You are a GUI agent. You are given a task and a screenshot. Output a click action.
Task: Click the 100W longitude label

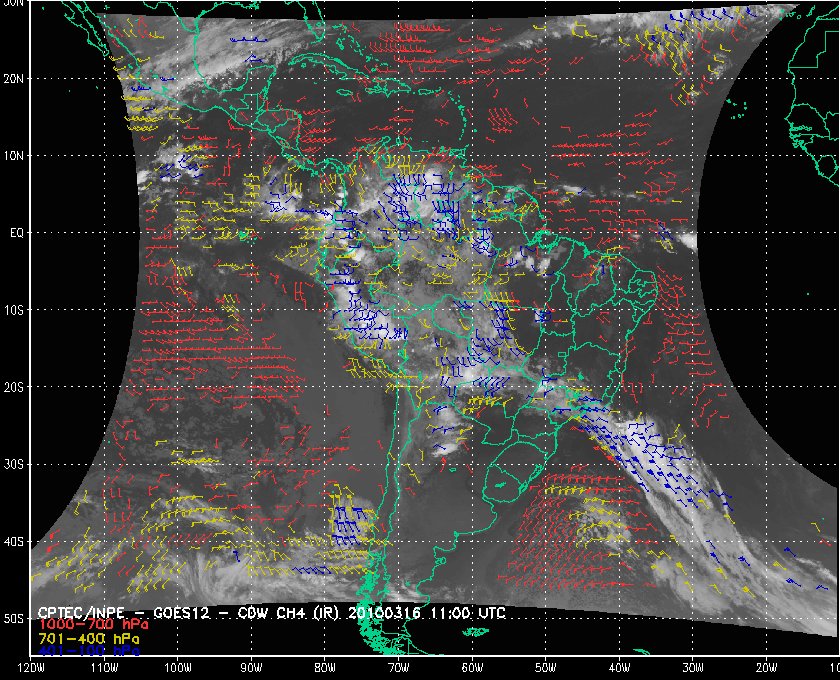pyautogui.click(x=177, y=668)
